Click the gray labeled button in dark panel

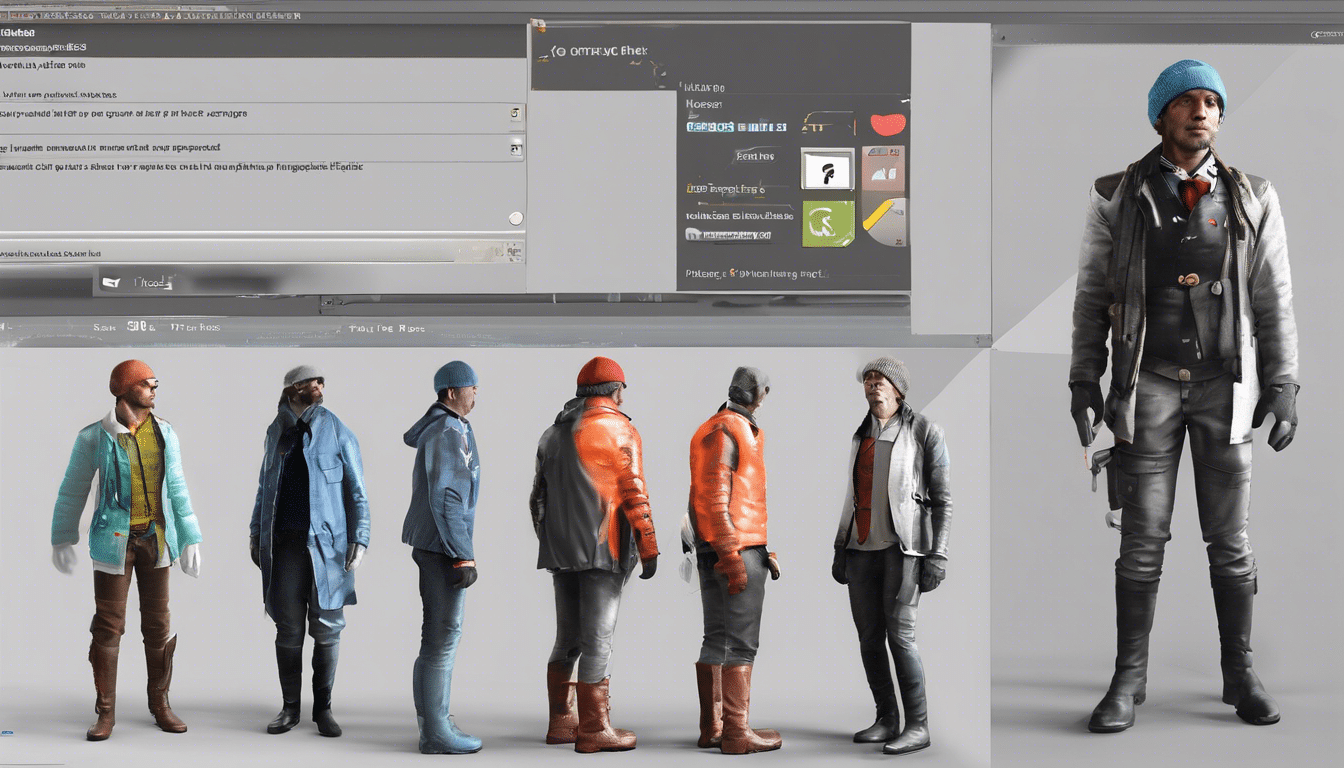754,156
